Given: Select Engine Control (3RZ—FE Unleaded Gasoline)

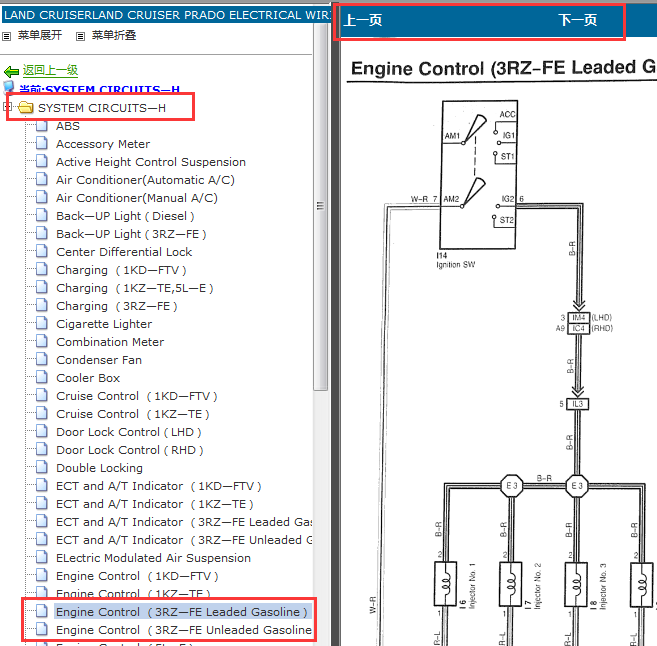Looking at the screenshot, I should tap(184, 630).
